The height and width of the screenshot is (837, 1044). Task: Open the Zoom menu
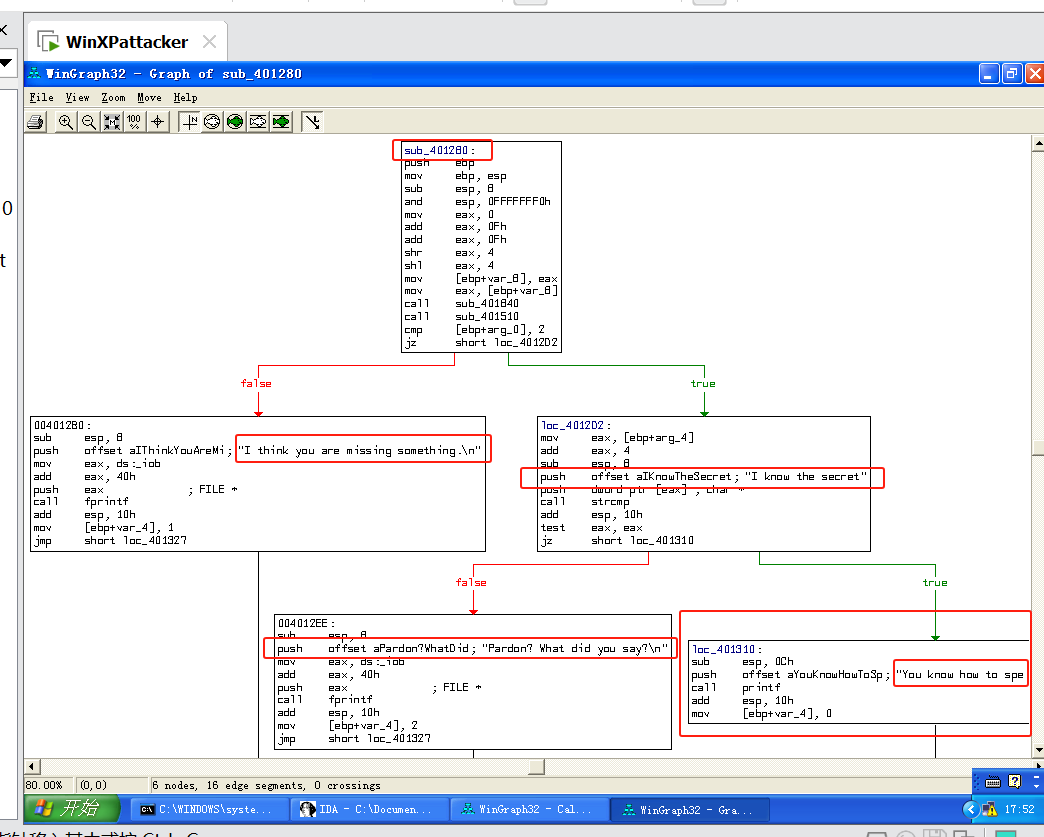113,98
